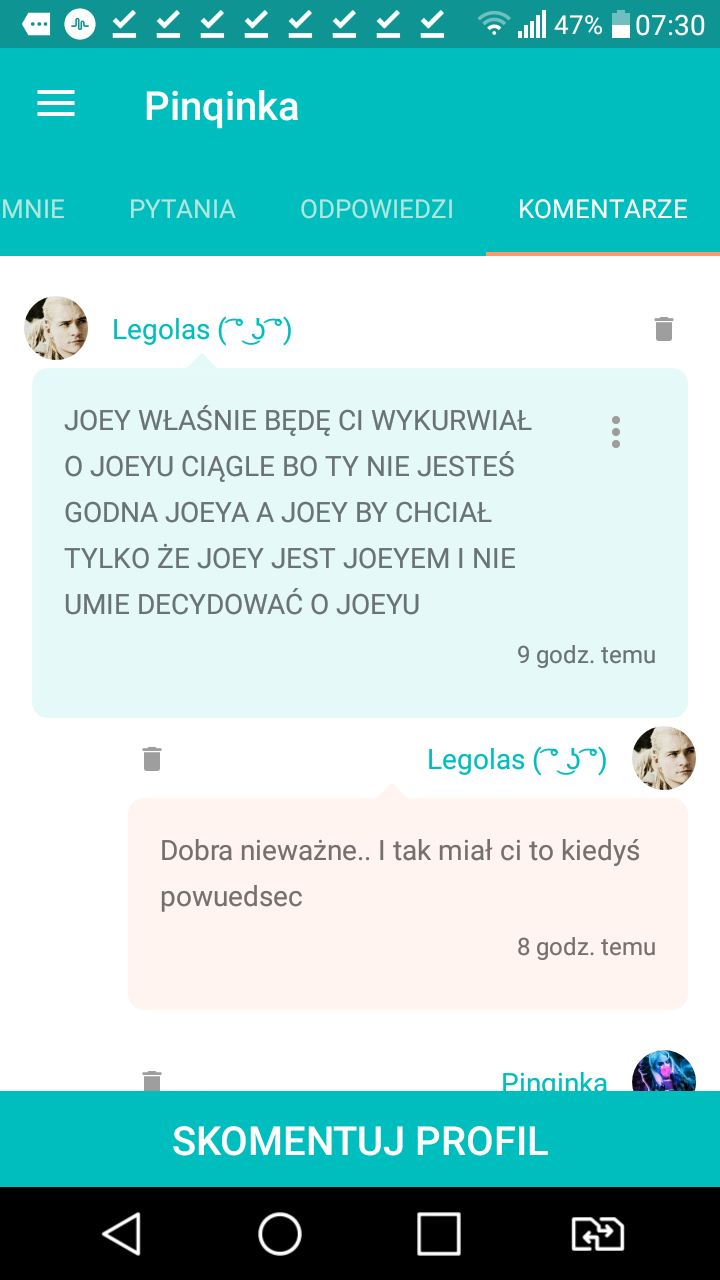This screenshot has height=1280, width=720.
Task: Tap the screen-switch icon in navigation bar
Action: [x=598, y=1234]
